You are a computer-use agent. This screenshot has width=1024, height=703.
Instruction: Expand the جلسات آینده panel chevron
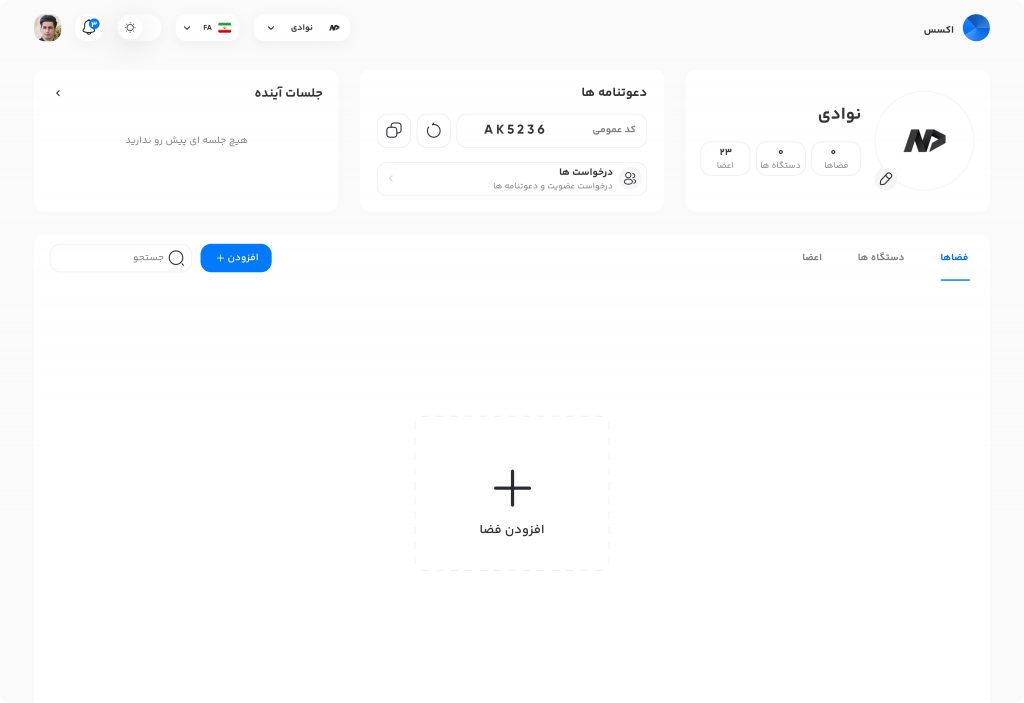(x=58, y=93)
